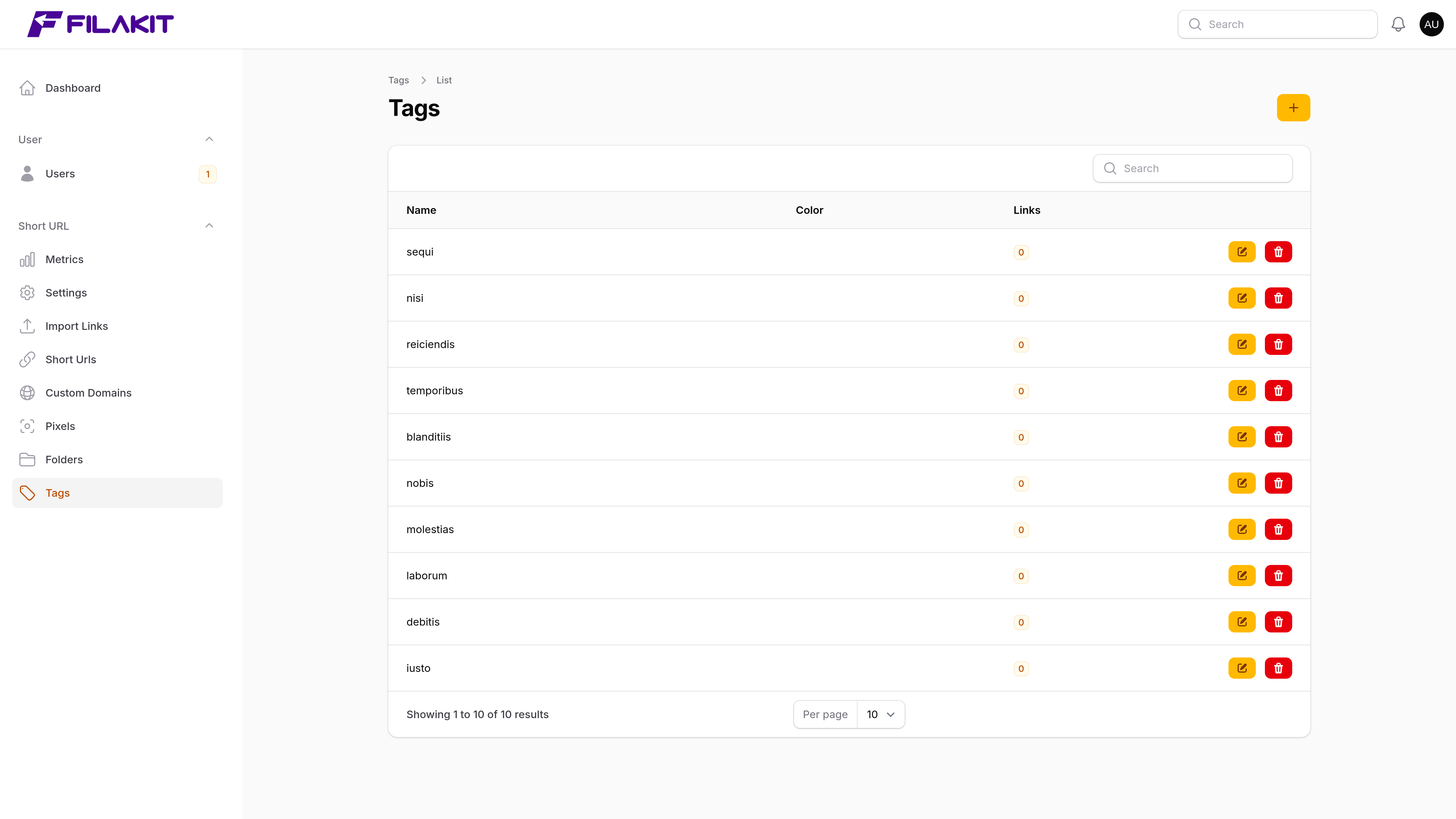The height and width of the screenshot is (819, 1456).
Task: Click the Links column header
Action: 1027,210
